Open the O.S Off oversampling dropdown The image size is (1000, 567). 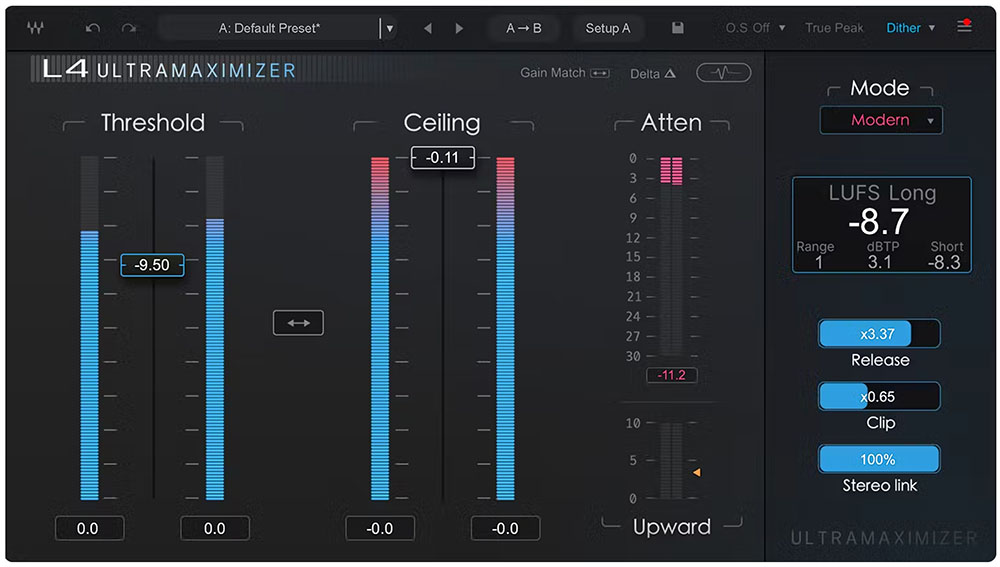click(755, 28)
